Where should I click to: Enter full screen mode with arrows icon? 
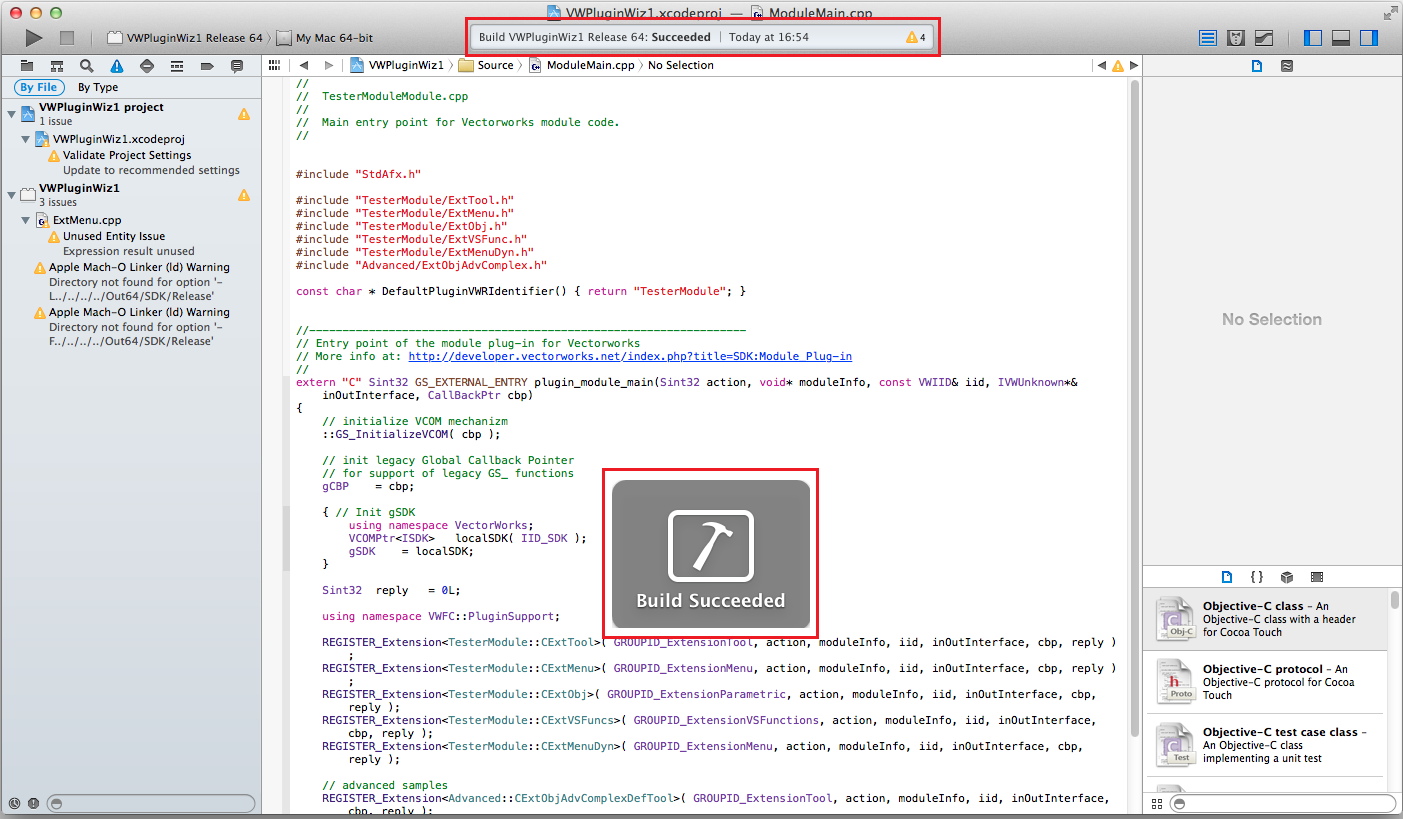tap(1391, 13)
